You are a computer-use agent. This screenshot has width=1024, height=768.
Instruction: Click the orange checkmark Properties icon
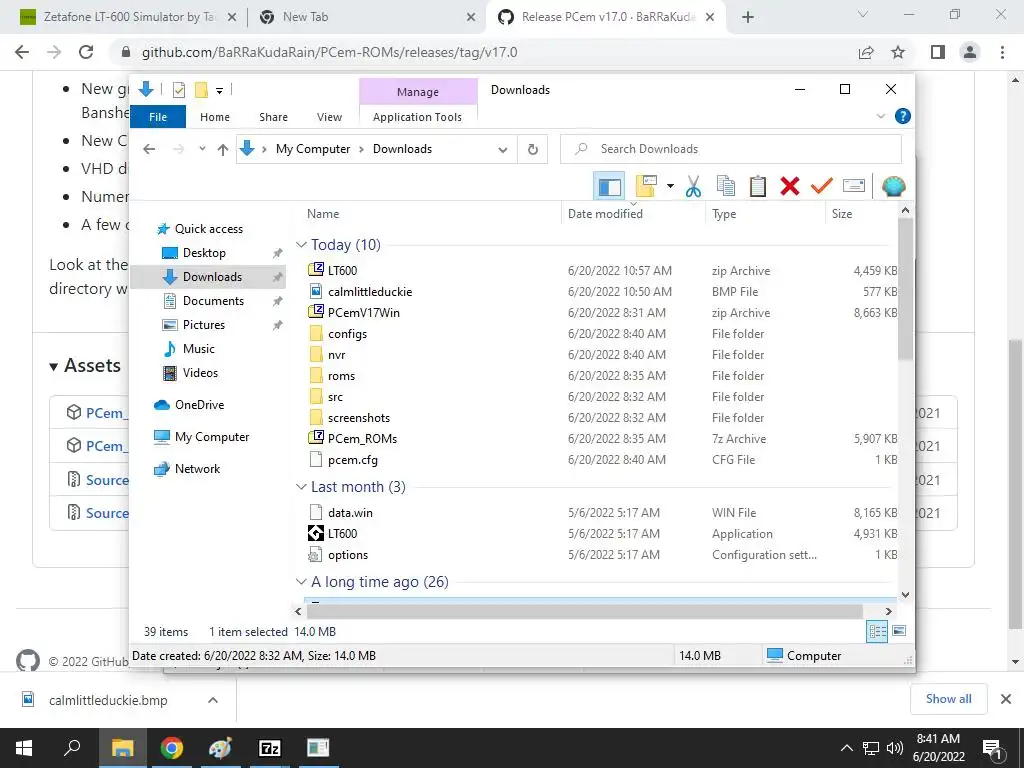(x=822, y=187)
